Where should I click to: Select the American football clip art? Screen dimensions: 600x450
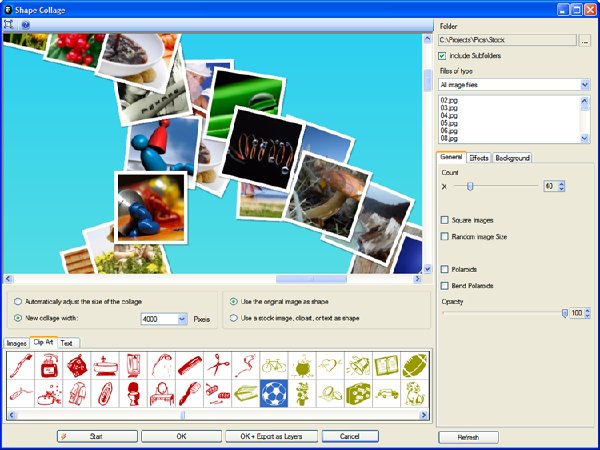[x=415, y=365]
